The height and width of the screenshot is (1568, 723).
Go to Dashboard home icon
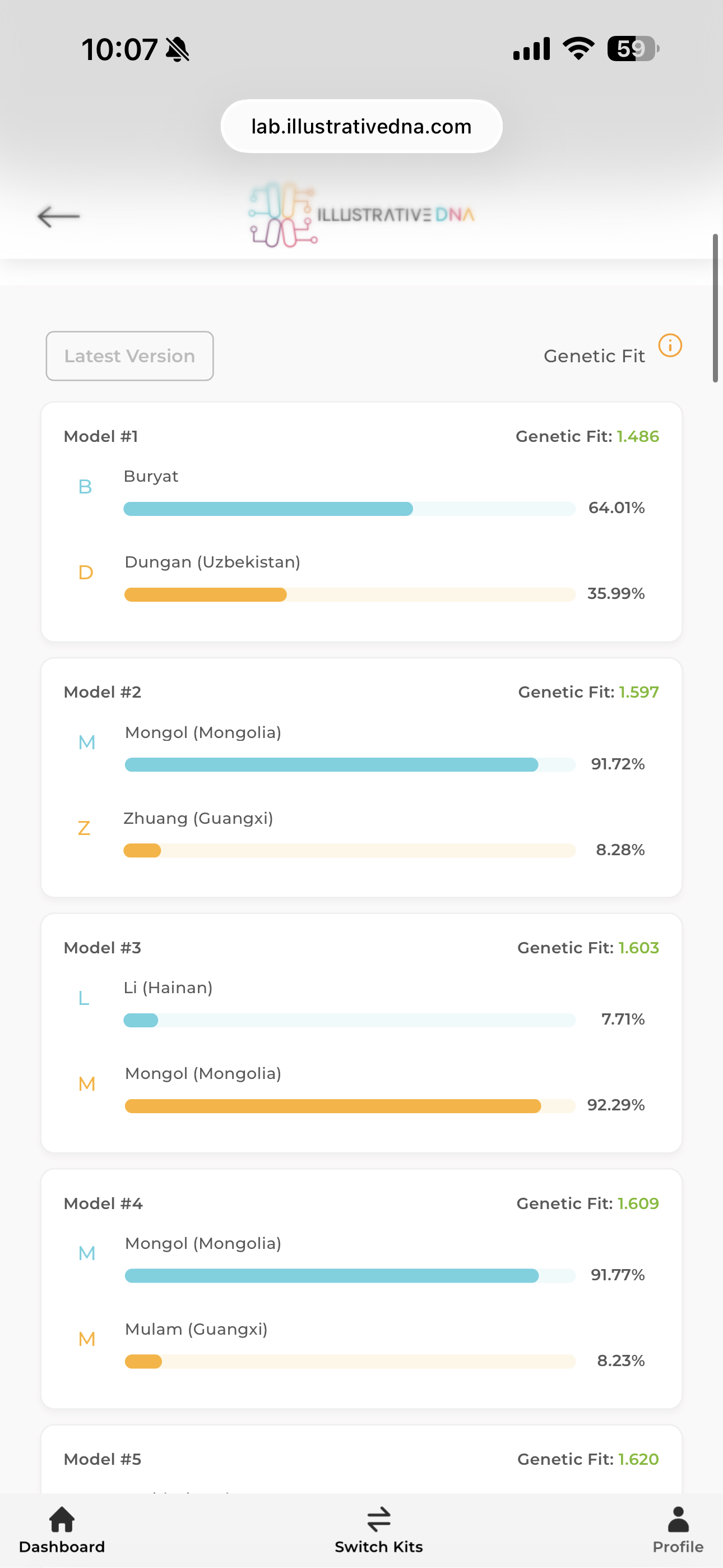[62, 1519]
